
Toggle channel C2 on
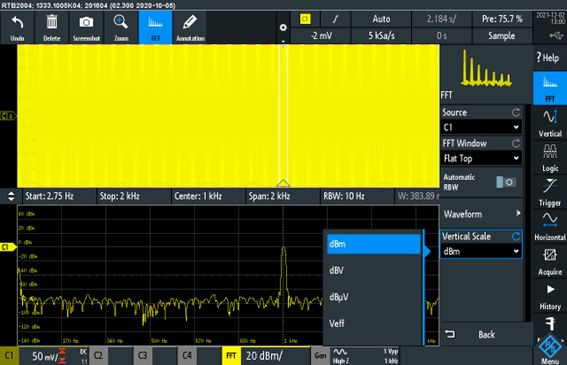pyautogui.click(x=98, y=356)
